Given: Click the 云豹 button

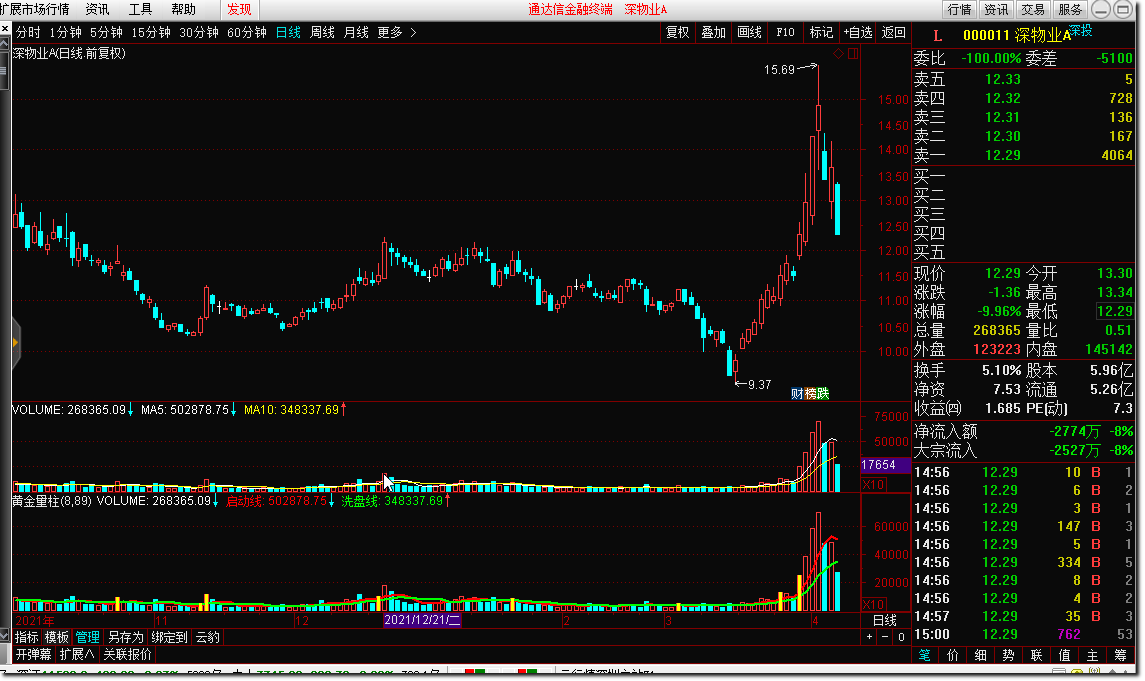Looking at the screenshot, I should tap(208, 637).
